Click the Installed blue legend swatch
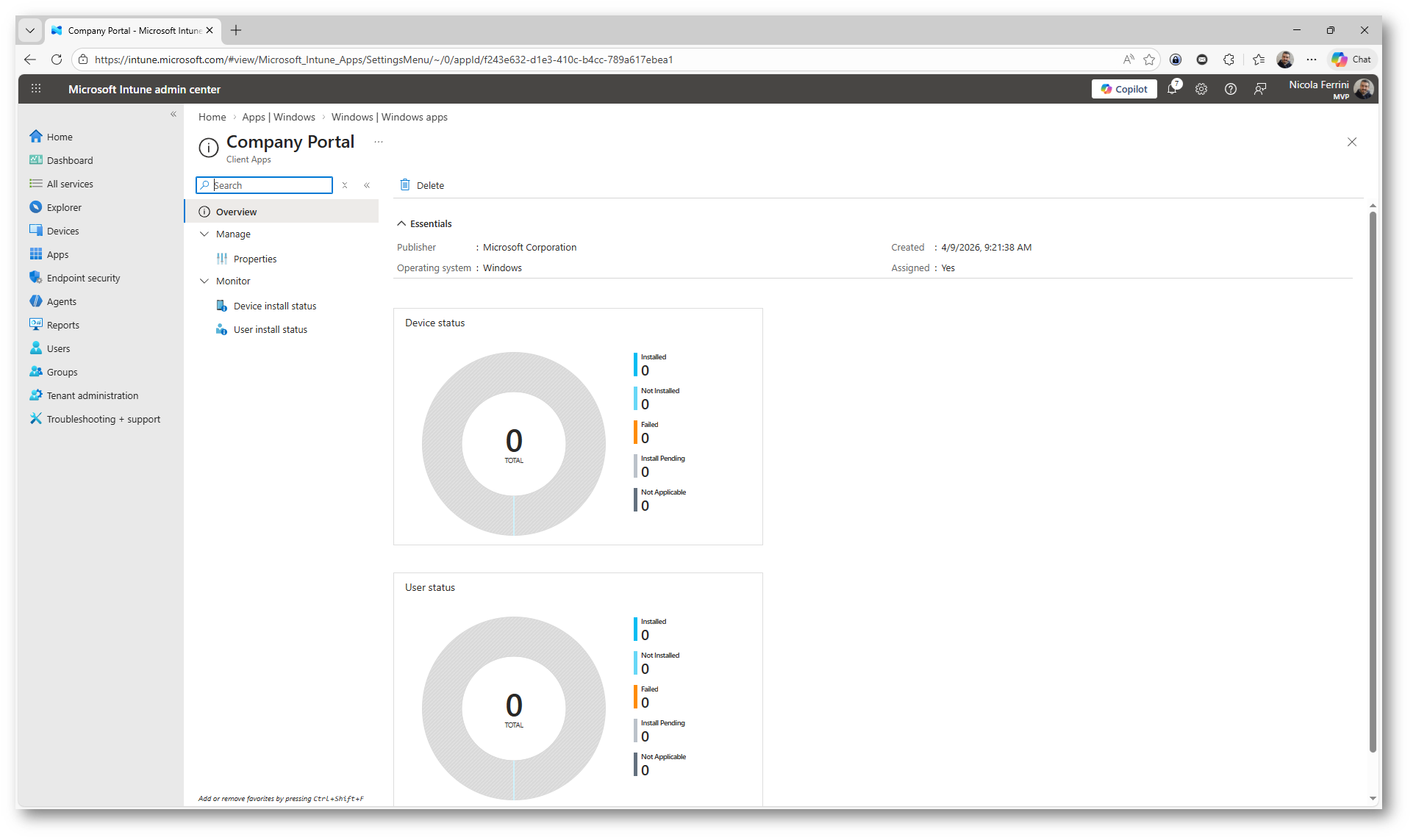The width and height of the screenshot is (1413, 840). (636, 365)
